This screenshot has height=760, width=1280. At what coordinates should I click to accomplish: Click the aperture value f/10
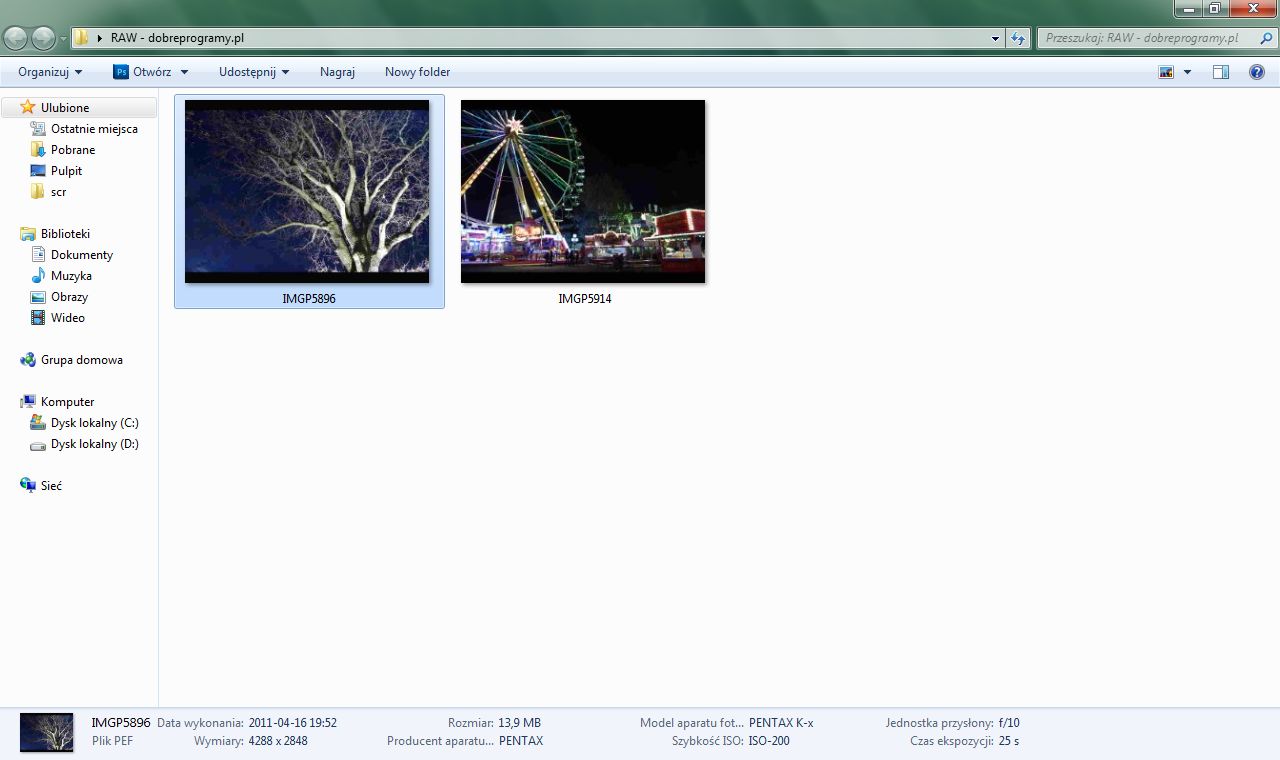(x=1008, y=722)
